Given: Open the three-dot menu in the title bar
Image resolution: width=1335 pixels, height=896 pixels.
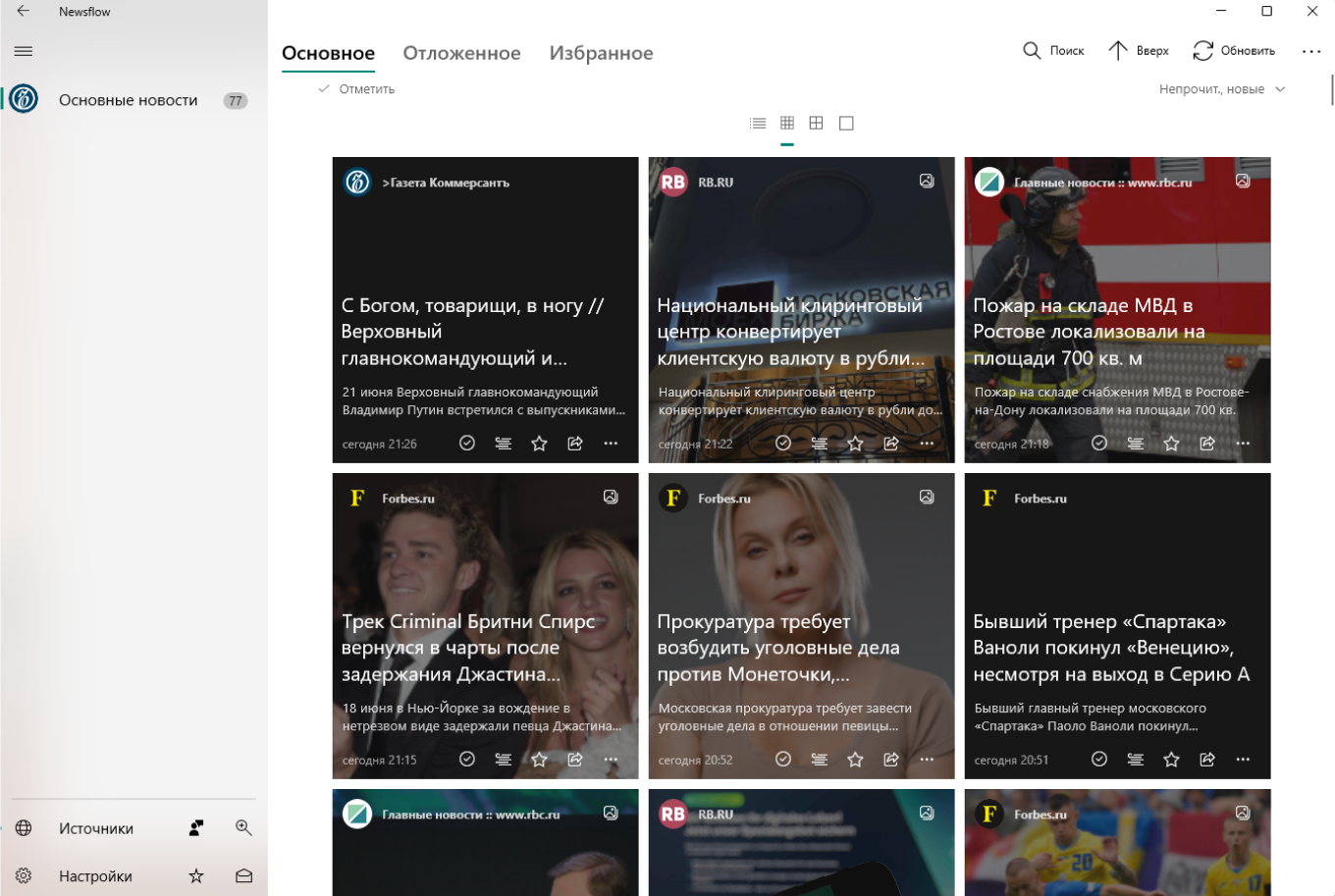Looking at the screenshot, I should tap(1312, 52).
